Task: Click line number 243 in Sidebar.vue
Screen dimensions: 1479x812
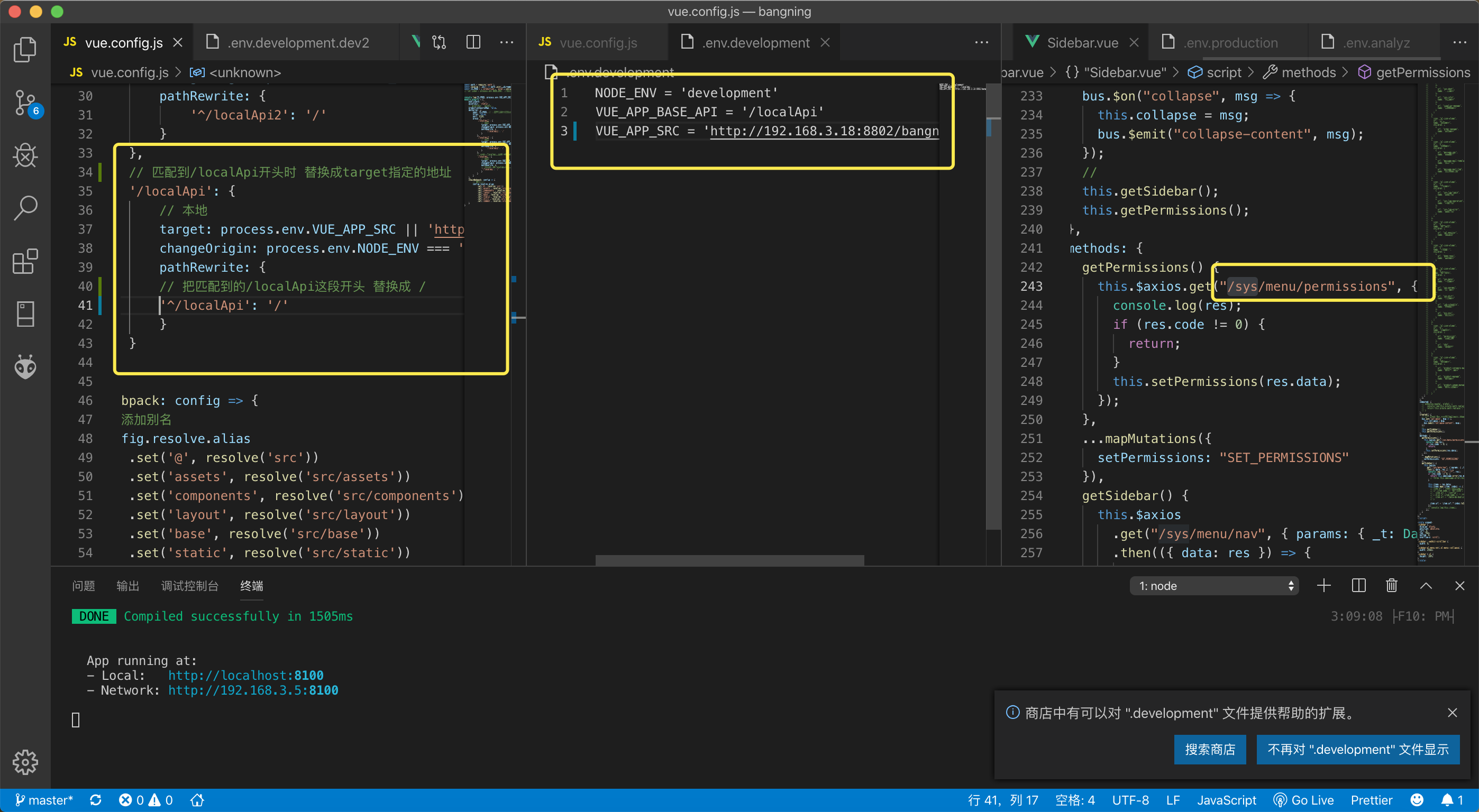Action: [x=1031, y=287]
